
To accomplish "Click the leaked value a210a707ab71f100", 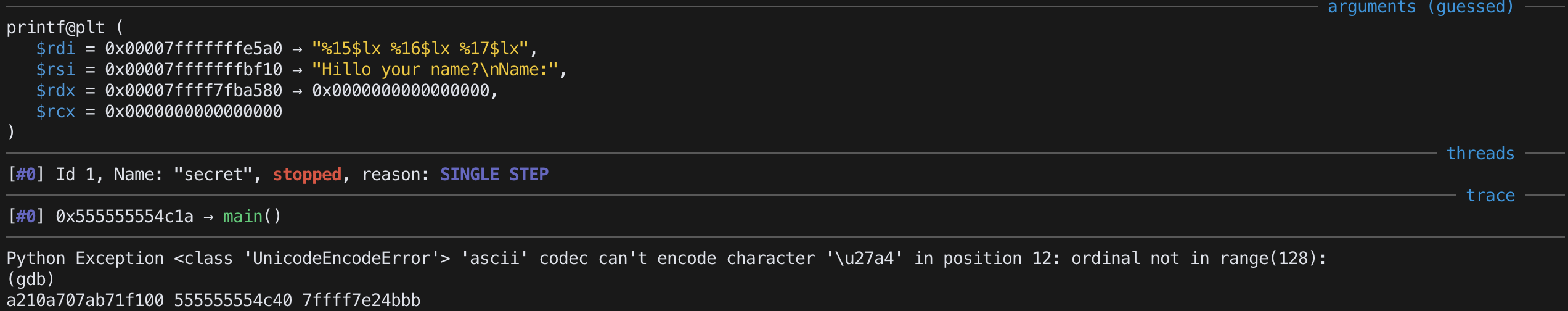I will pos(85,301).
